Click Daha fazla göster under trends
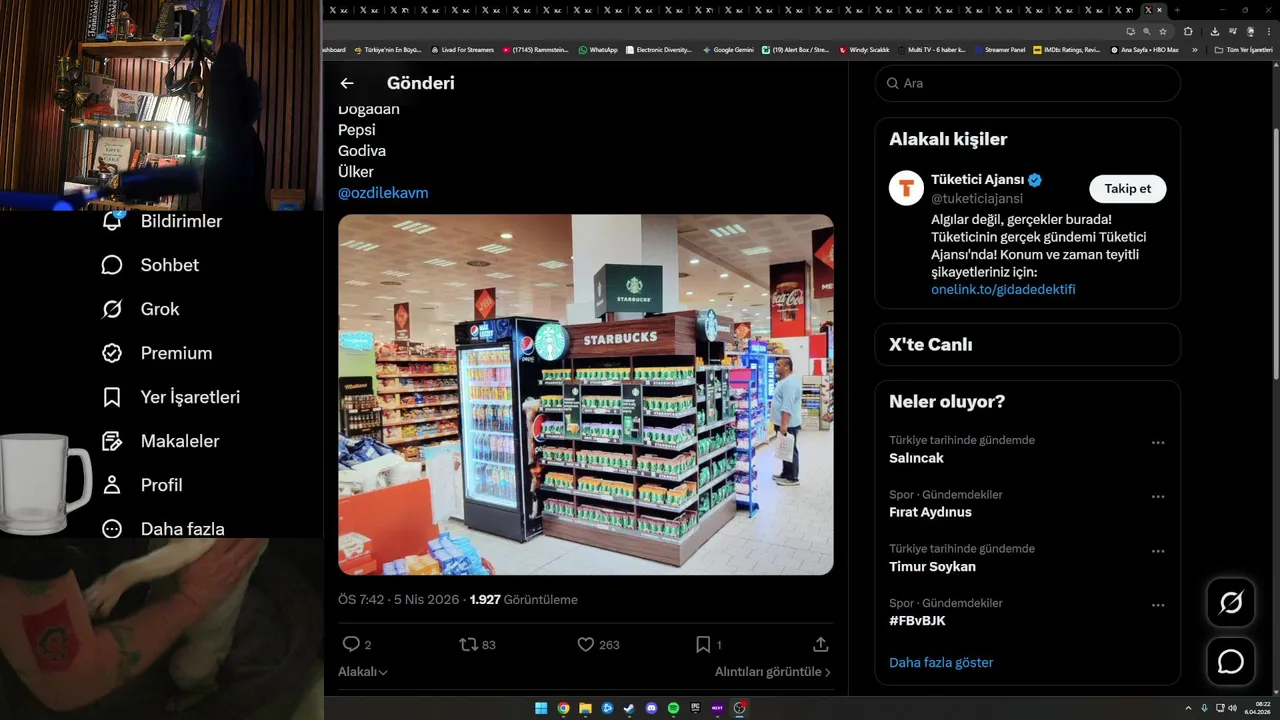Screen dimensions: 1280x720 941,662
